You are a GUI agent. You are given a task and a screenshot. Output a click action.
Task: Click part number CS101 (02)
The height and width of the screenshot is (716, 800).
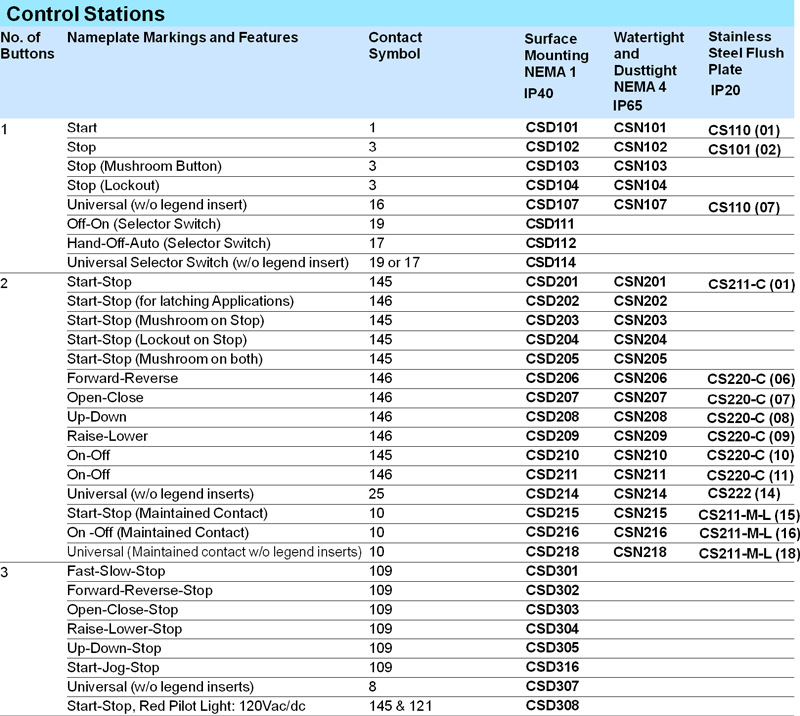(744, 150)
